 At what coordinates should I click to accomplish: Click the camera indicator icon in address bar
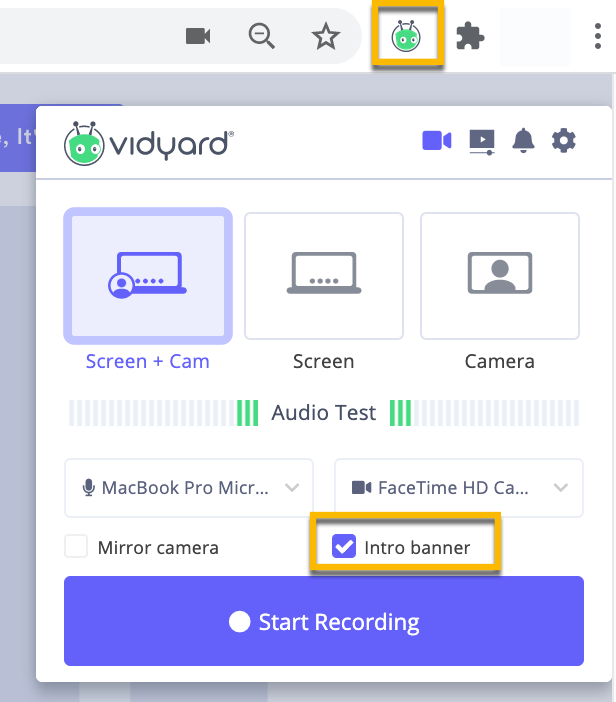pyautogui.click(x=198, y=36)
